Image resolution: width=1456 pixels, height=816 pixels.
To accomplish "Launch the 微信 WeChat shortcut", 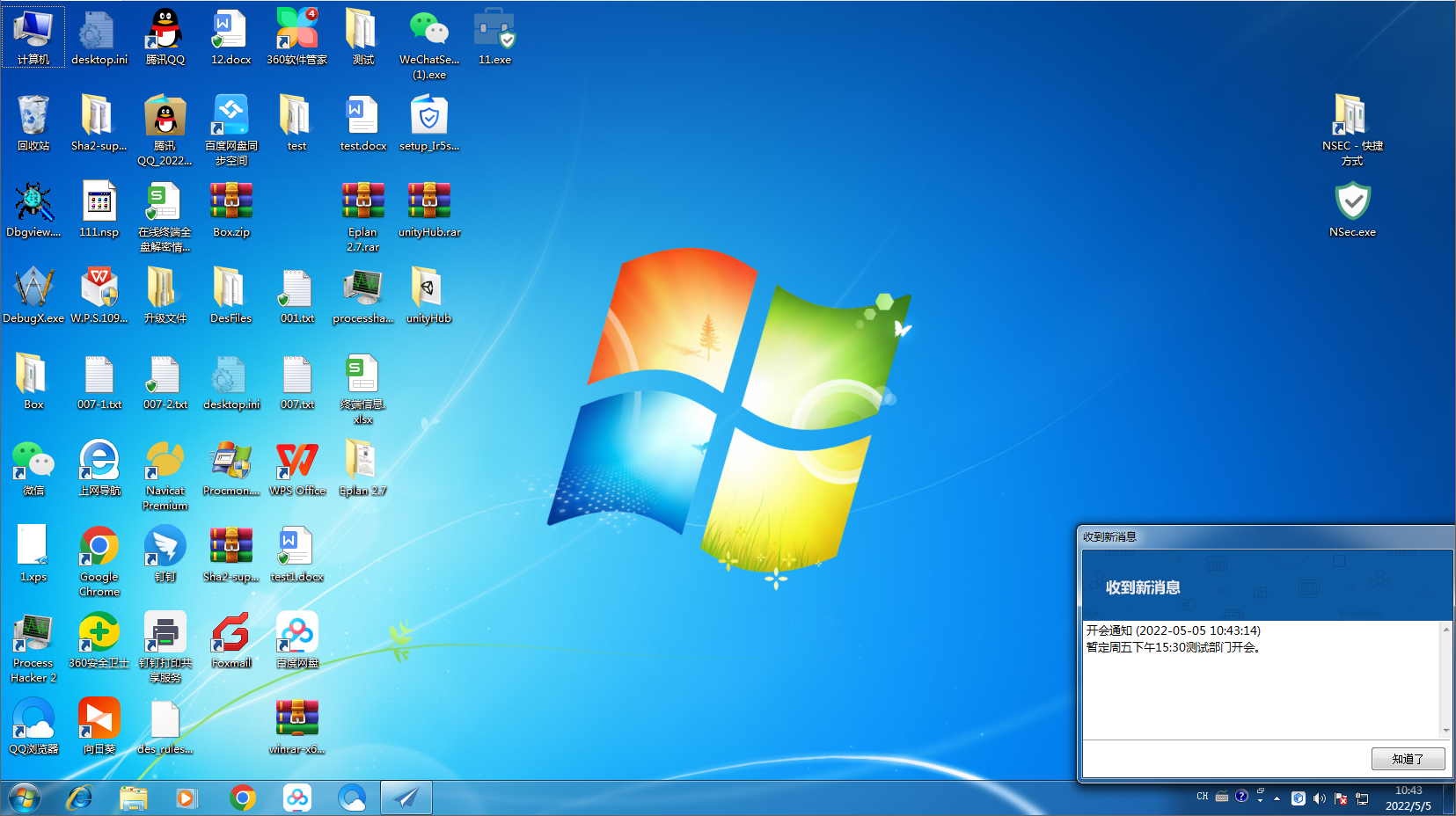I will (33, 468).
